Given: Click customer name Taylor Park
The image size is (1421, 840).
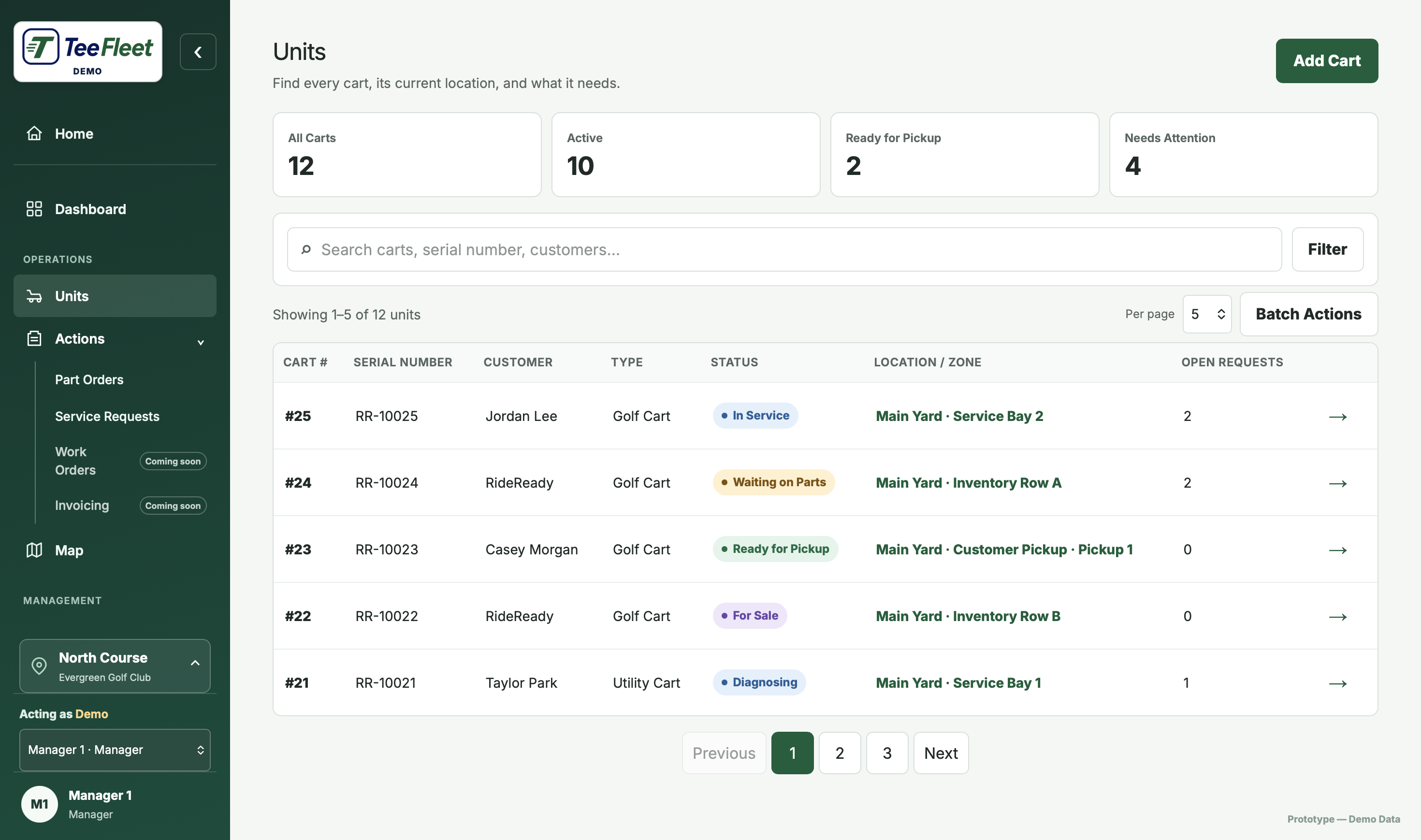Looking at the screenshot, I should [521, 683].
